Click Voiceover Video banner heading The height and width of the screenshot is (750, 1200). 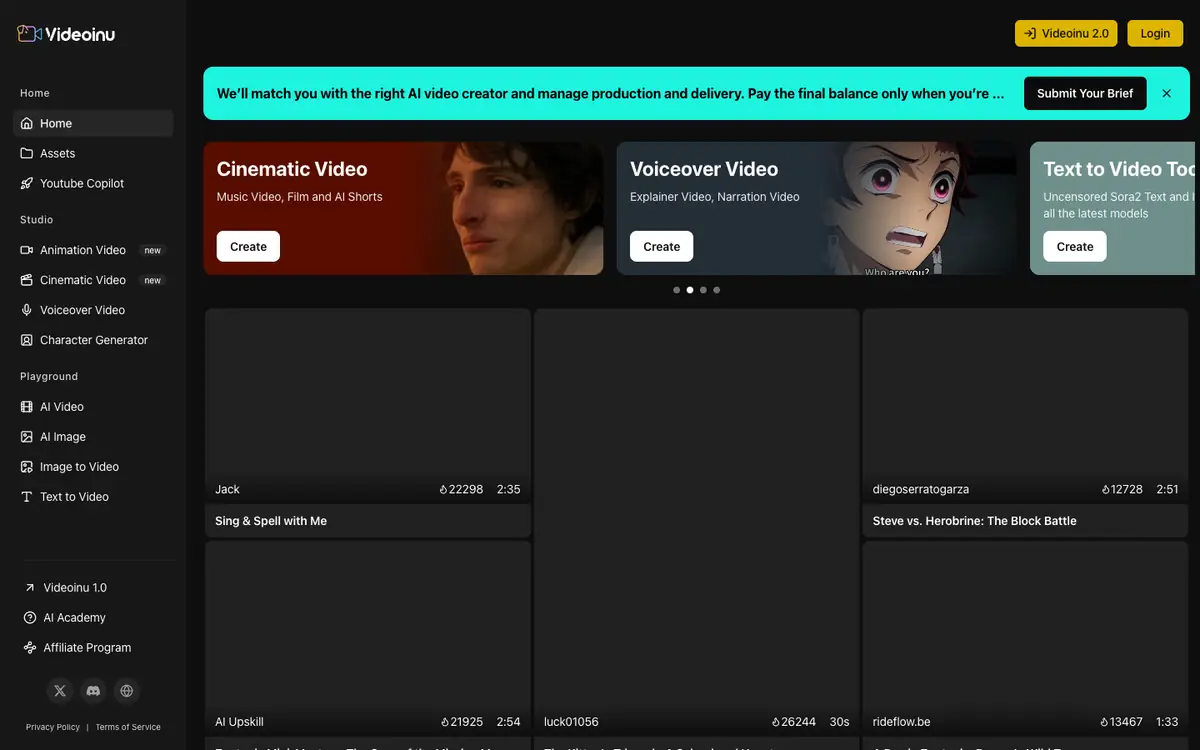pos(704,169)
